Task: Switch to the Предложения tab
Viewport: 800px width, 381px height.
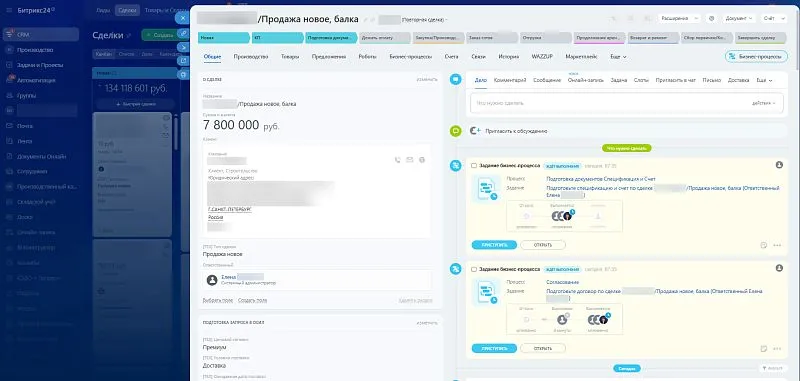Action: pyautogui.click(x=329, y=57)
